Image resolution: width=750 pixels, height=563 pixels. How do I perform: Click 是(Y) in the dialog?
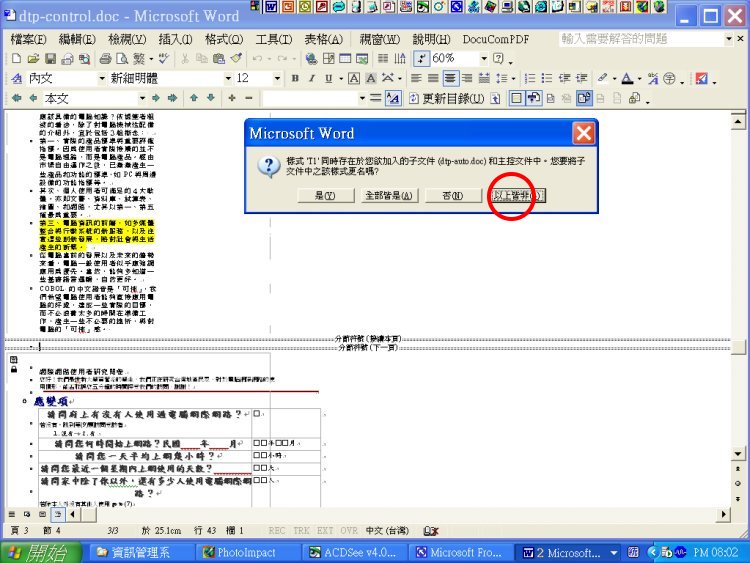325,195
